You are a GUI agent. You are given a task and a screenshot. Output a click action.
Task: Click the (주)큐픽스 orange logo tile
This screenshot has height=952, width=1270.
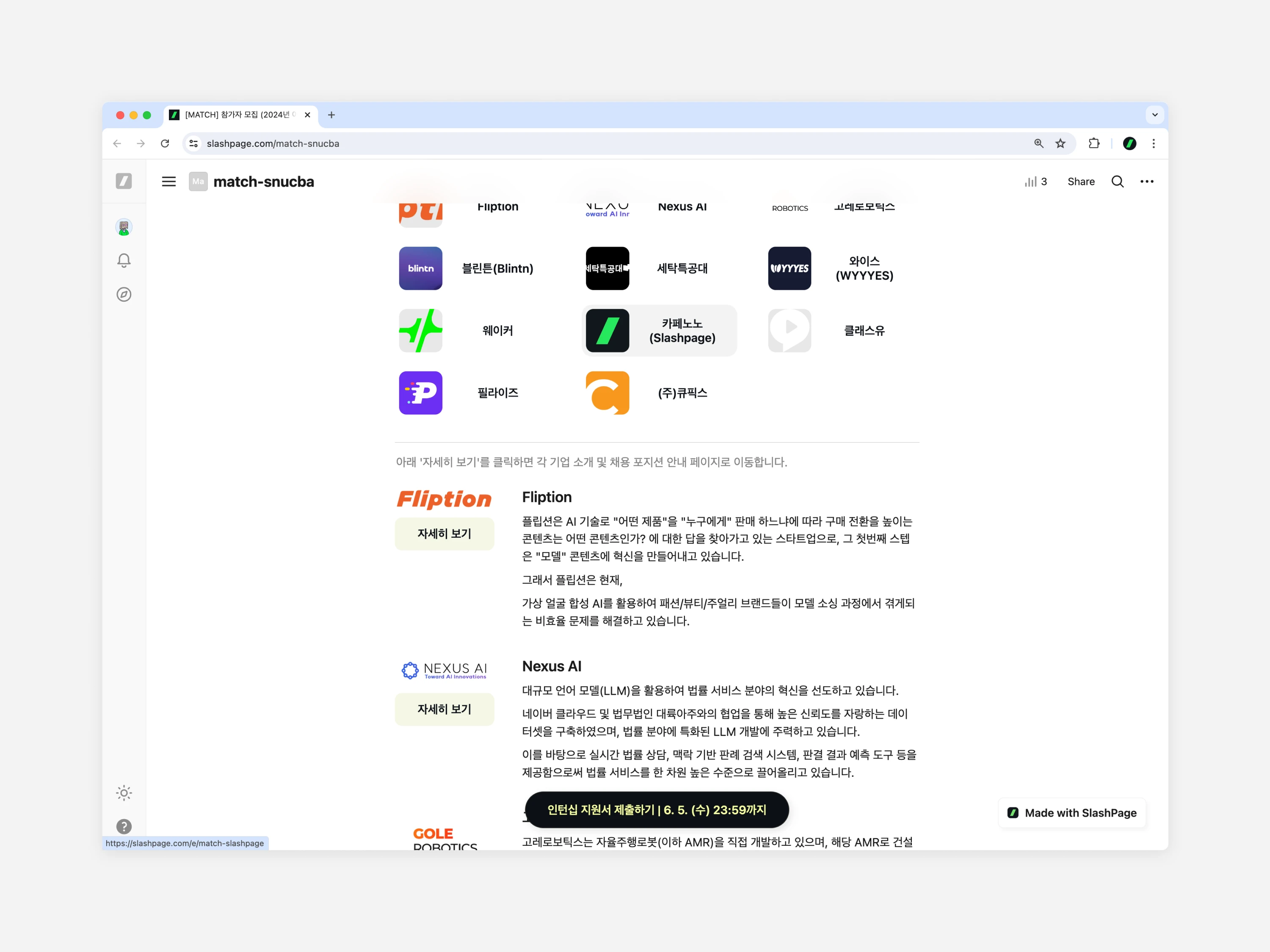click(x=607, y=393)
